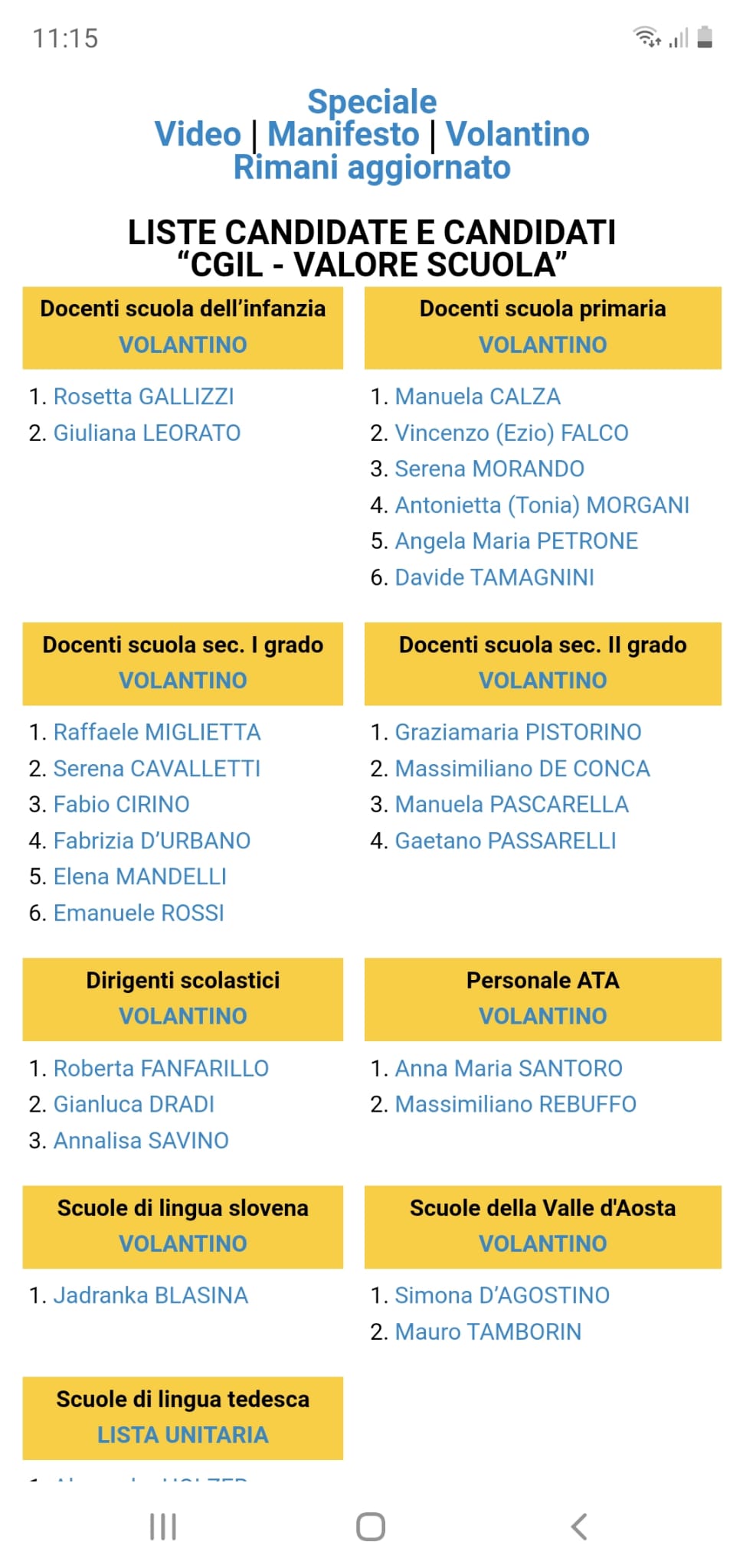Tap the Android recent apps icon
This screenshot has height=1568, width=743.
(x=163, y=1527)
